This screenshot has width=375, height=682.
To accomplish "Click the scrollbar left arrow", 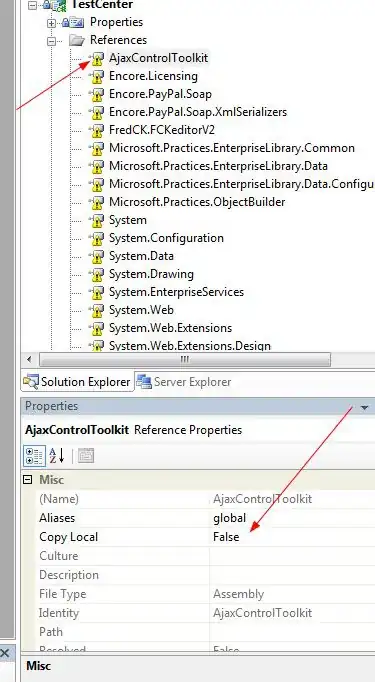I will coord(29,360).
